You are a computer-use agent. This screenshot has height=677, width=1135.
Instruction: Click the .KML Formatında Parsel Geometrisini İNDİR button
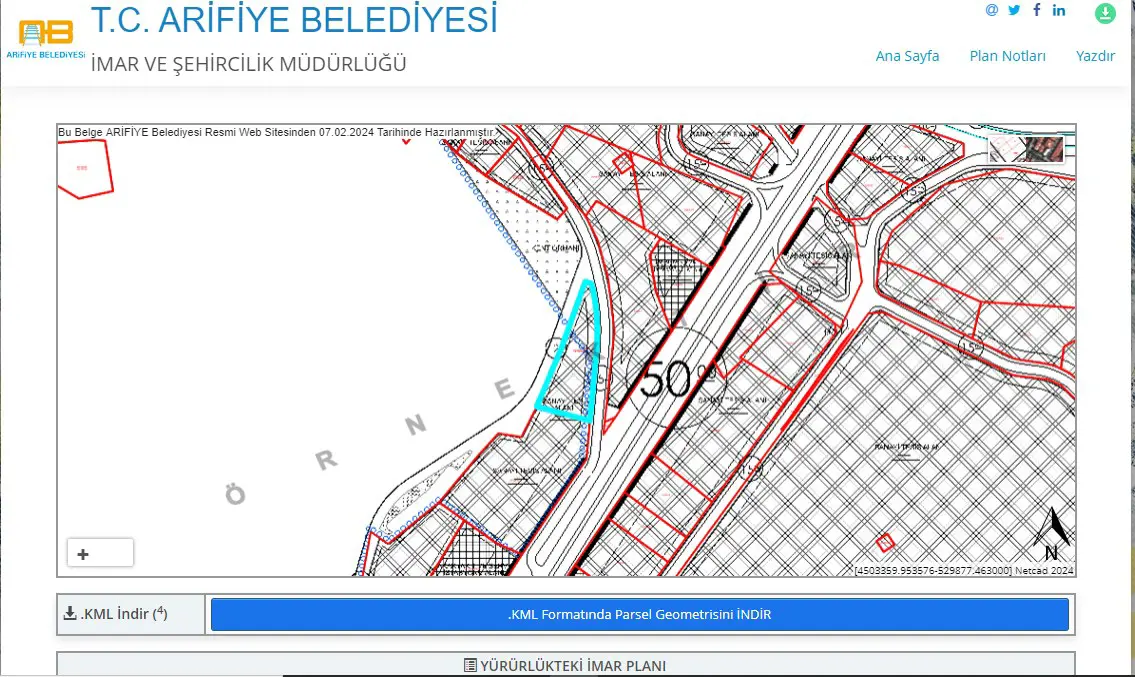click(640, 614)
